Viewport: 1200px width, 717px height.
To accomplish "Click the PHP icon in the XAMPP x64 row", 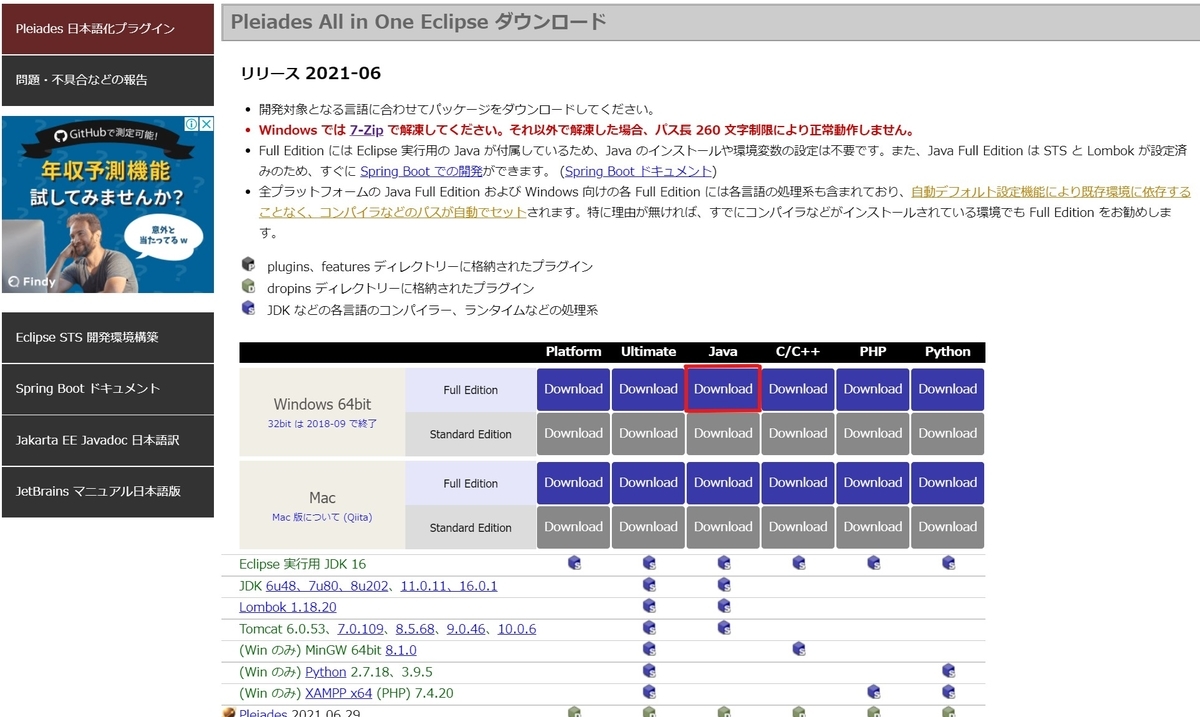I will [873, 692].
